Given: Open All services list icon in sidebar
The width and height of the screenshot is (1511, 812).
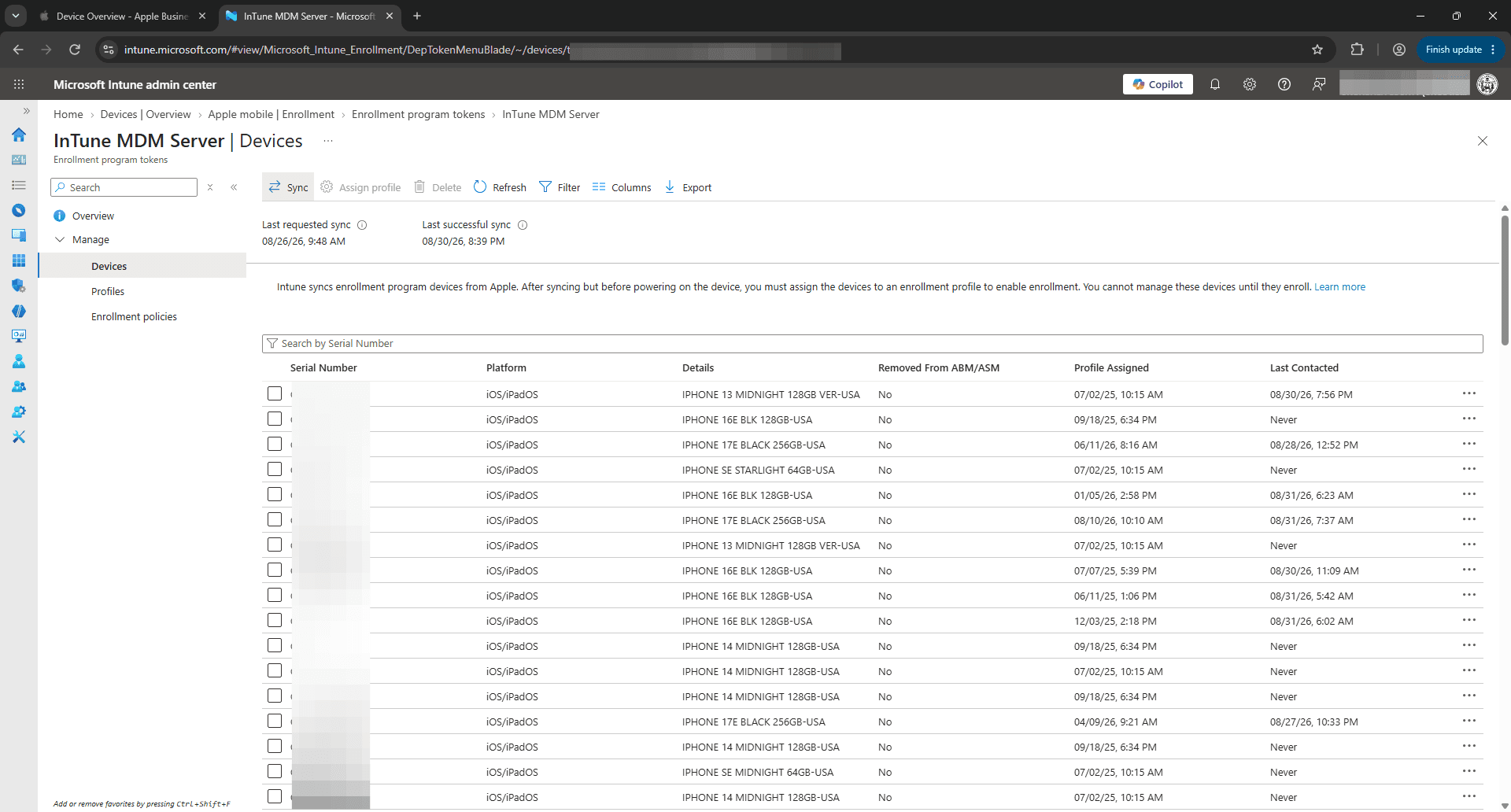Looking at the screenshot, I should (x=19, y=185).
